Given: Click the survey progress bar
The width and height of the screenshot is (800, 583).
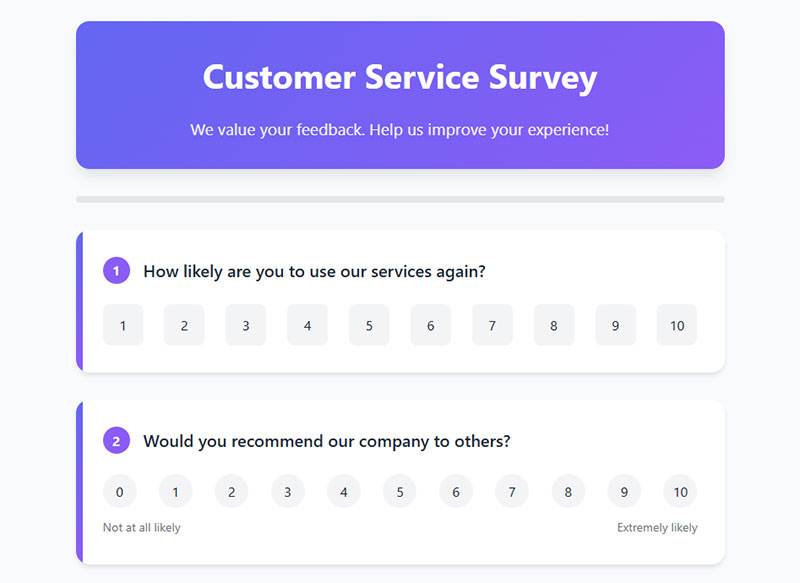Looking at the screenshot, I should (x=400, y=199).
